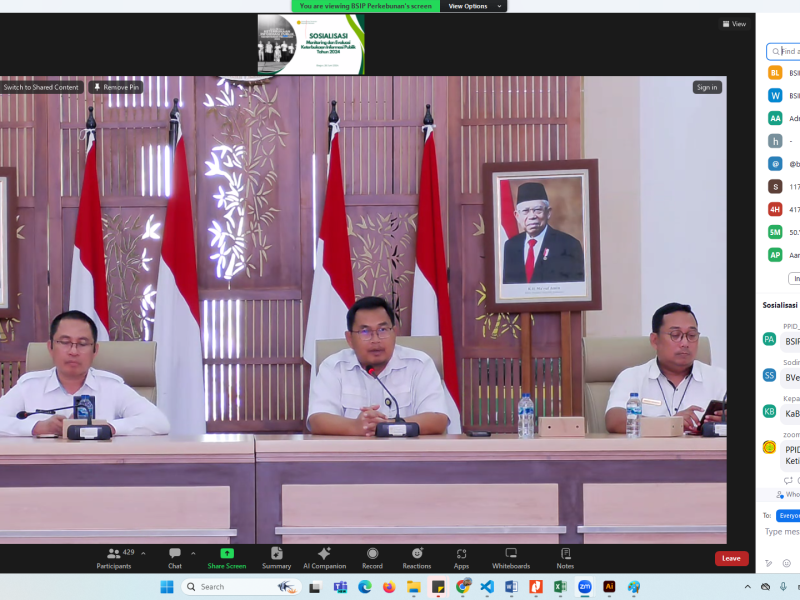Open the Participants panel icon

coord(113,554)
